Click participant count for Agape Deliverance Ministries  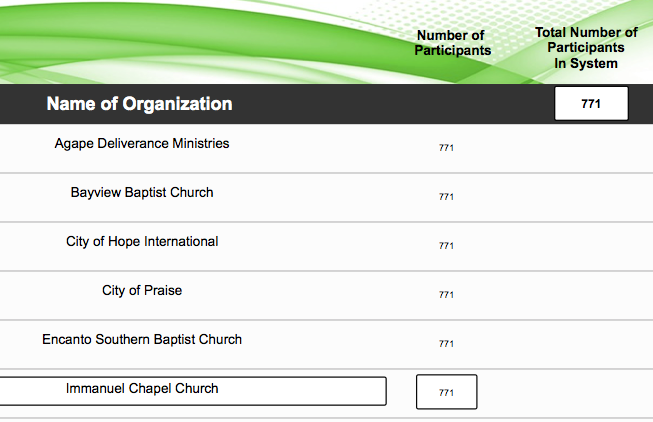(x=446, y=148)
